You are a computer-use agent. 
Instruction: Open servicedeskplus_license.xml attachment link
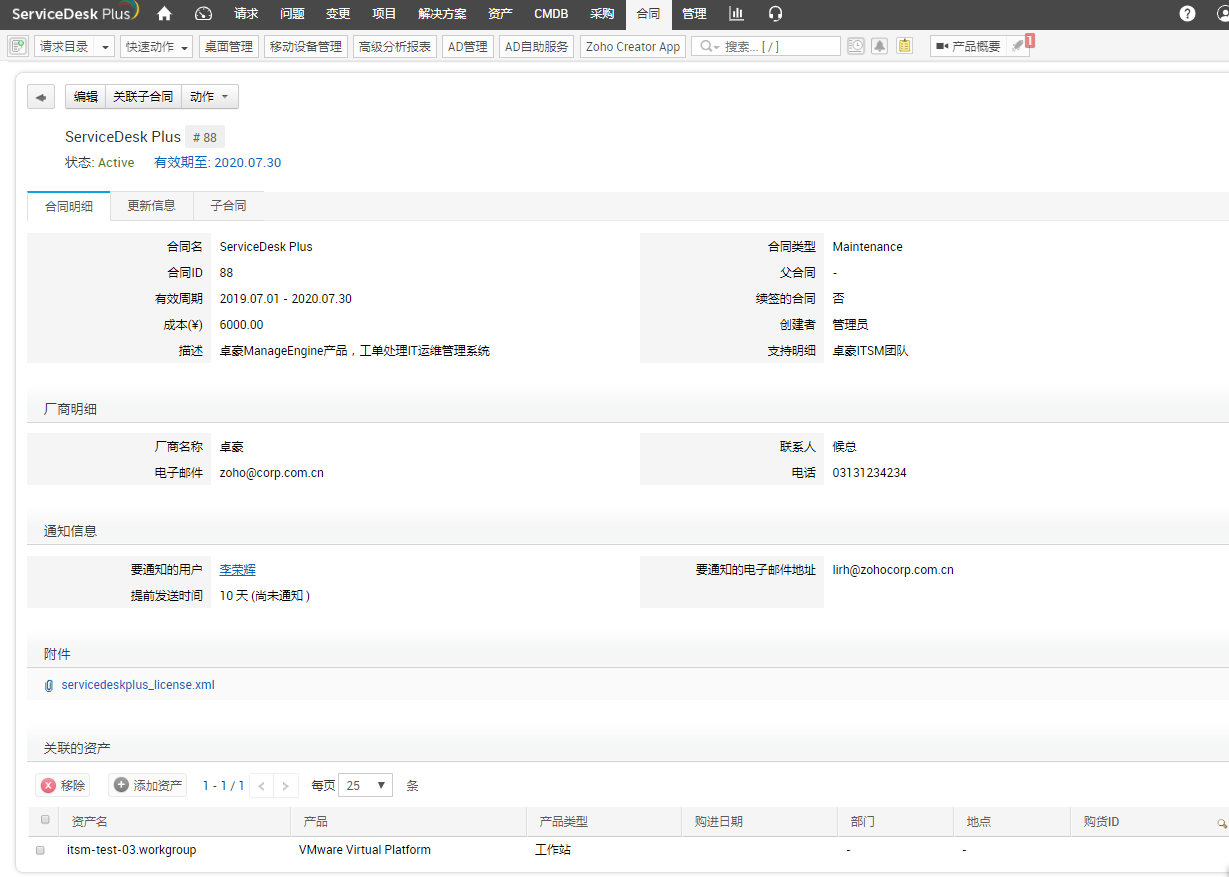pyautogui.click(x=138, y=685)
